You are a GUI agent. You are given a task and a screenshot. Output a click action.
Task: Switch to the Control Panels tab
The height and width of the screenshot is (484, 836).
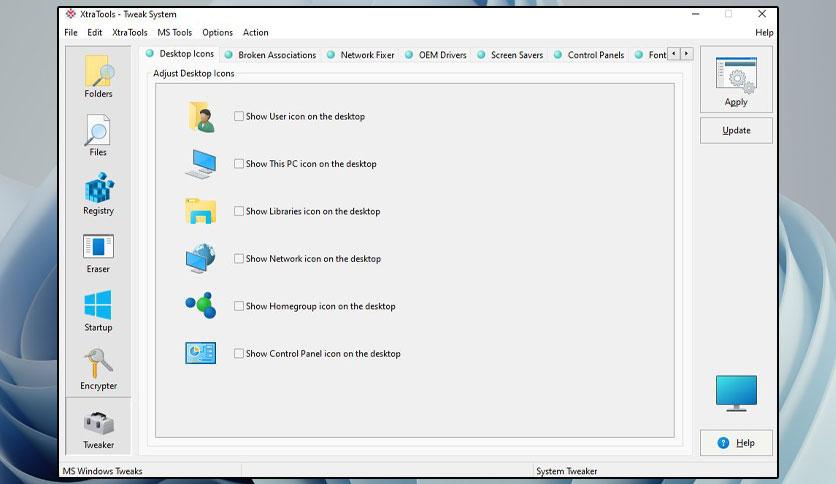[x=589, y=55]
